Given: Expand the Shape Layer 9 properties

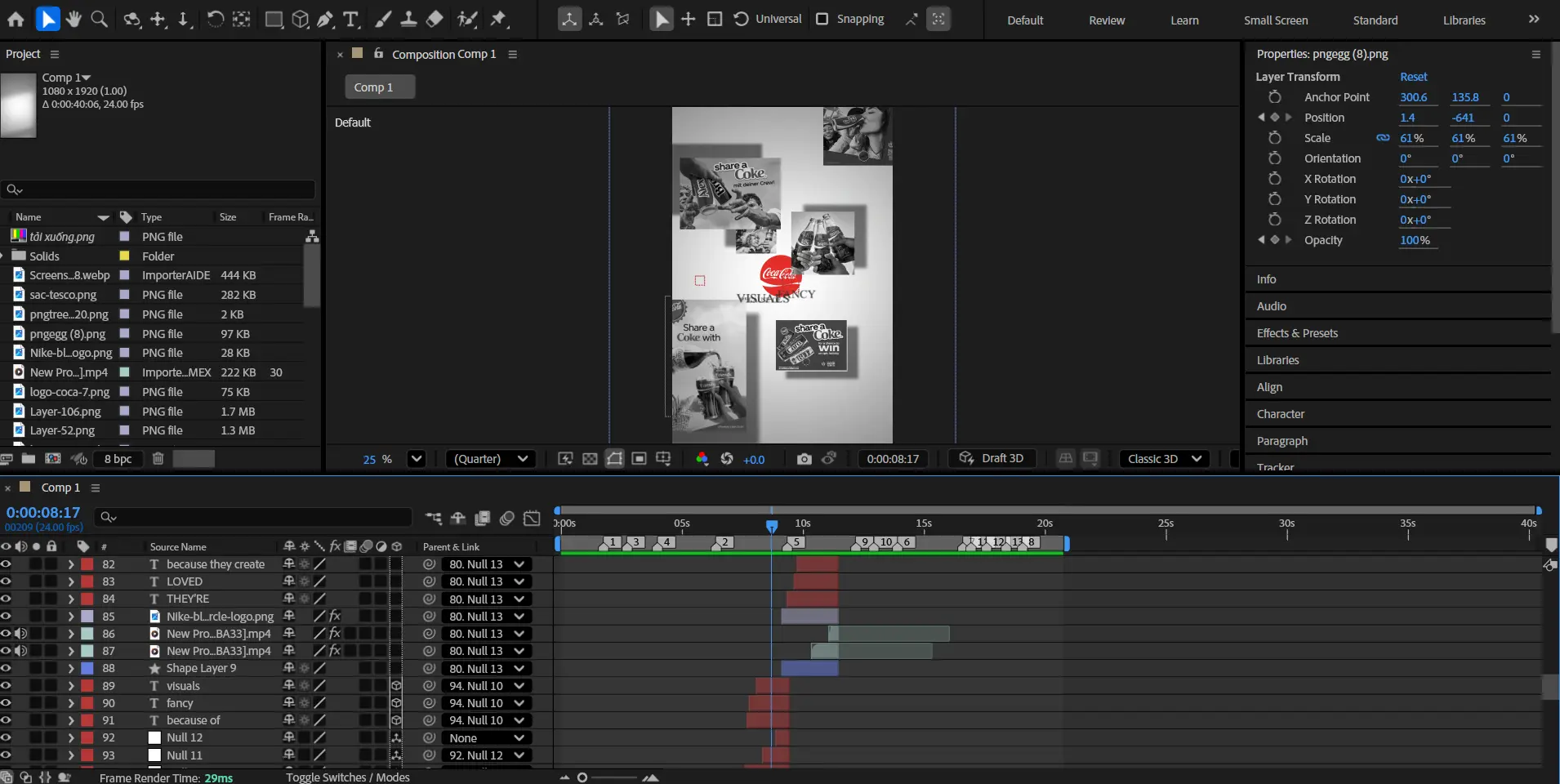Looking at the screenshot, I should pos(71,669).
